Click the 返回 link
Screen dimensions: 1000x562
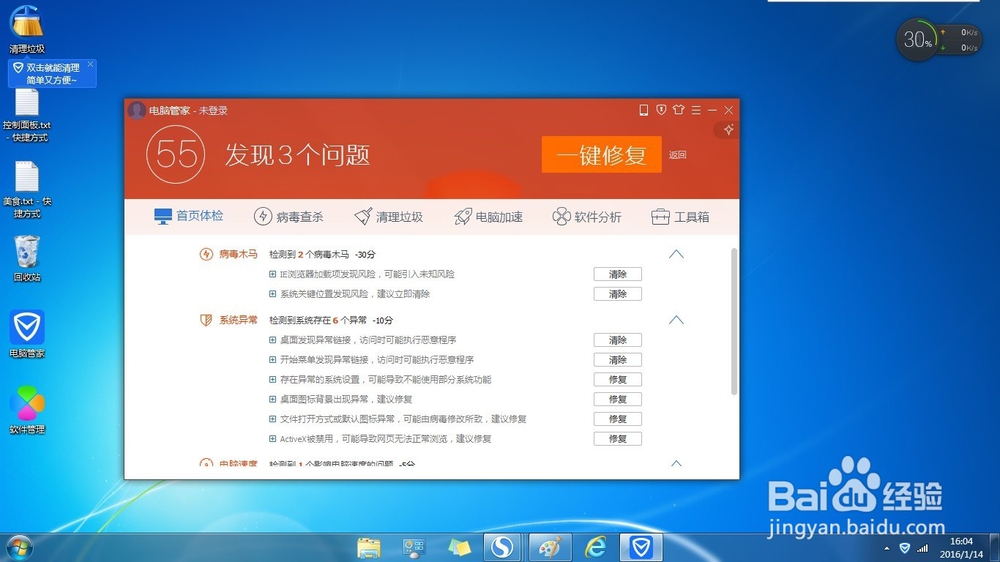(x=677, y=155)
